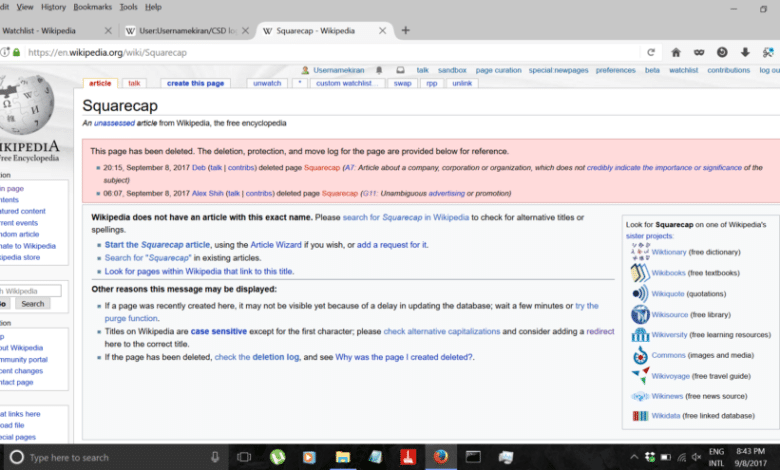
Task: Open the contributions link
Action: click(729, 70)
